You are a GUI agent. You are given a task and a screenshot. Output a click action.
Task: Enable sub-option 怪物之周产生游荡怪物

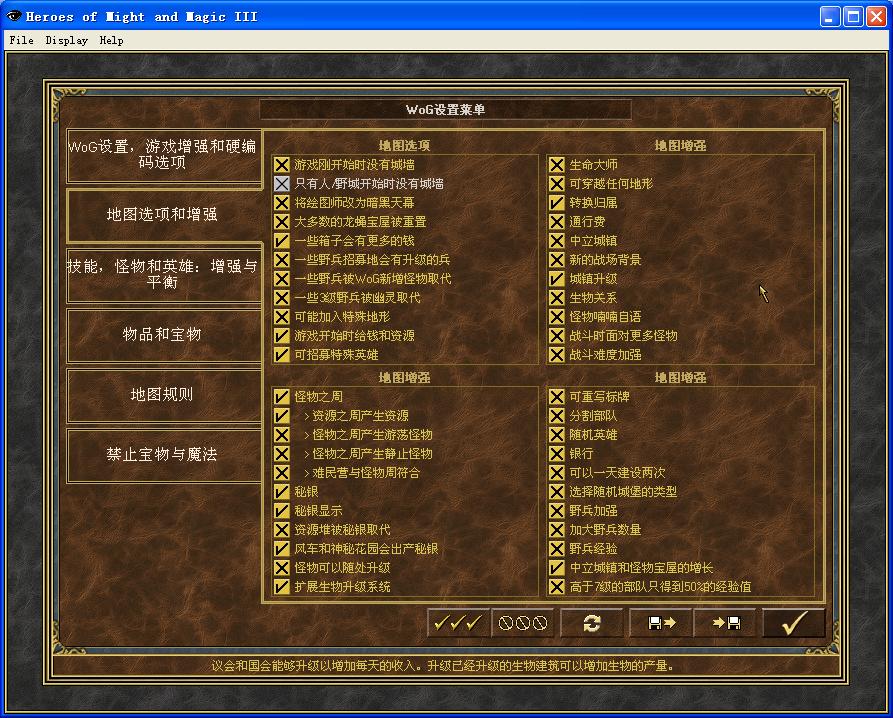(281, 435)
